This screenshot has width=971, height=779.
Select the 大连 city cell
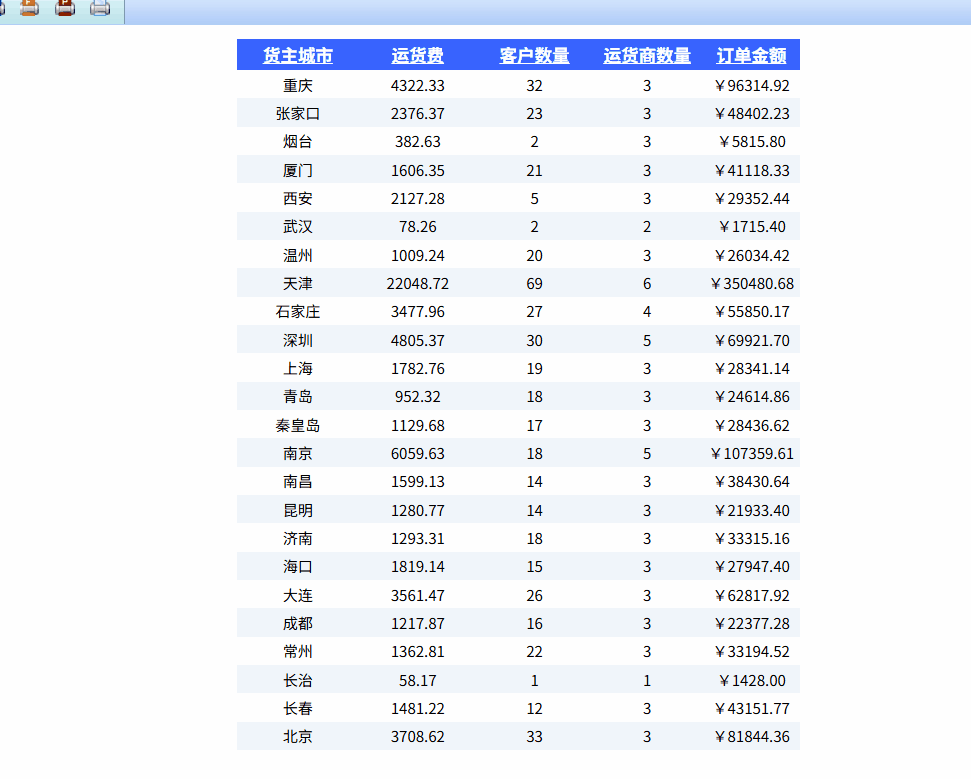pos(298,596)
